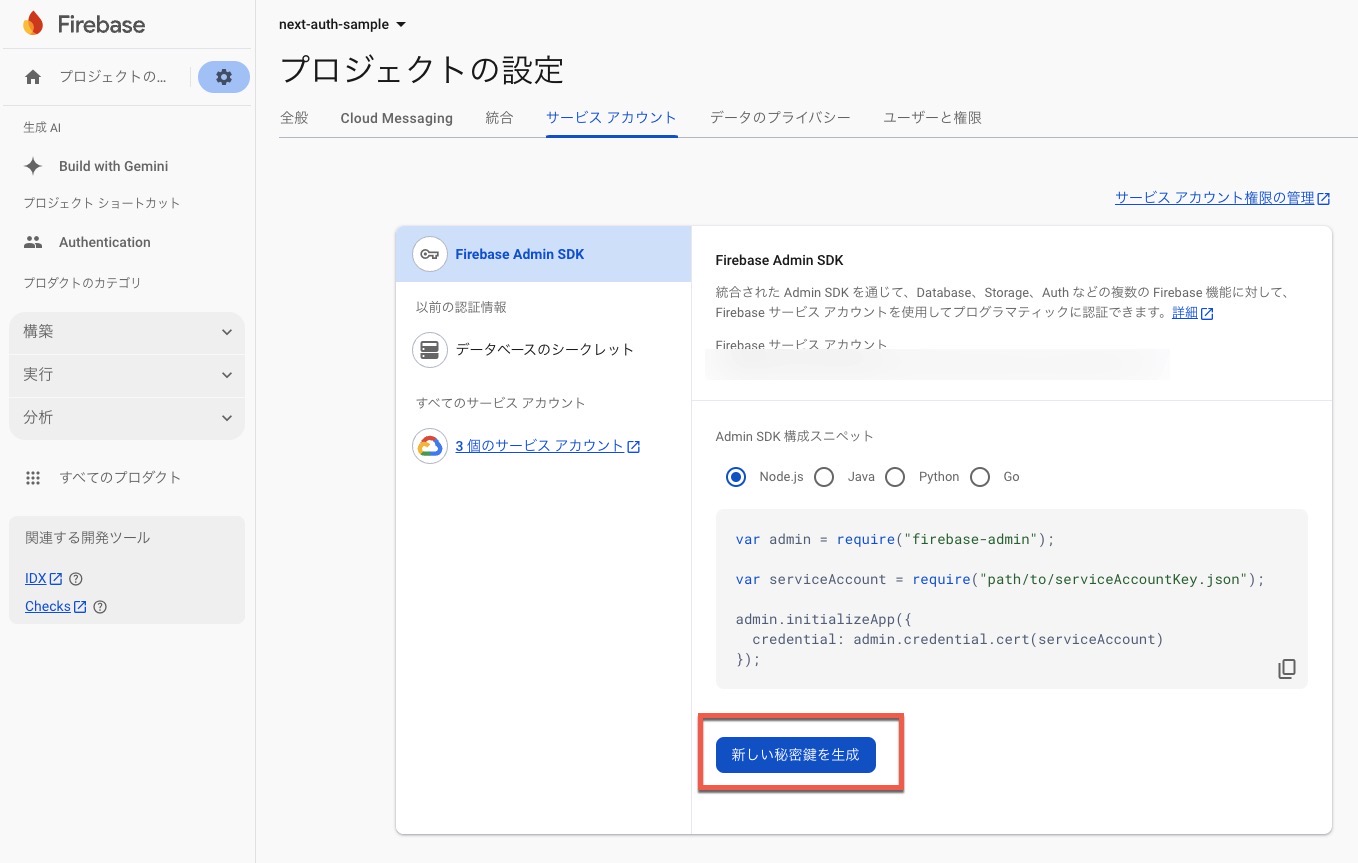Click the admin.initializeApp code line
Image resolution: width=1358 pixels, height=863 pixels.
[823, 619]
